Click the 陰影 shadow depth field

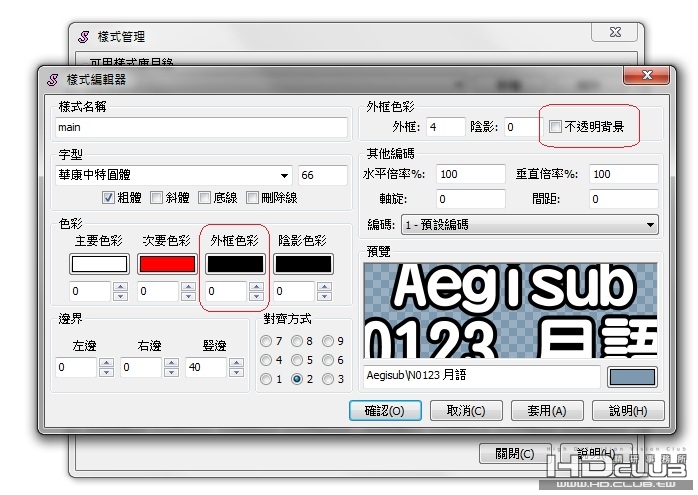(523, 127)
